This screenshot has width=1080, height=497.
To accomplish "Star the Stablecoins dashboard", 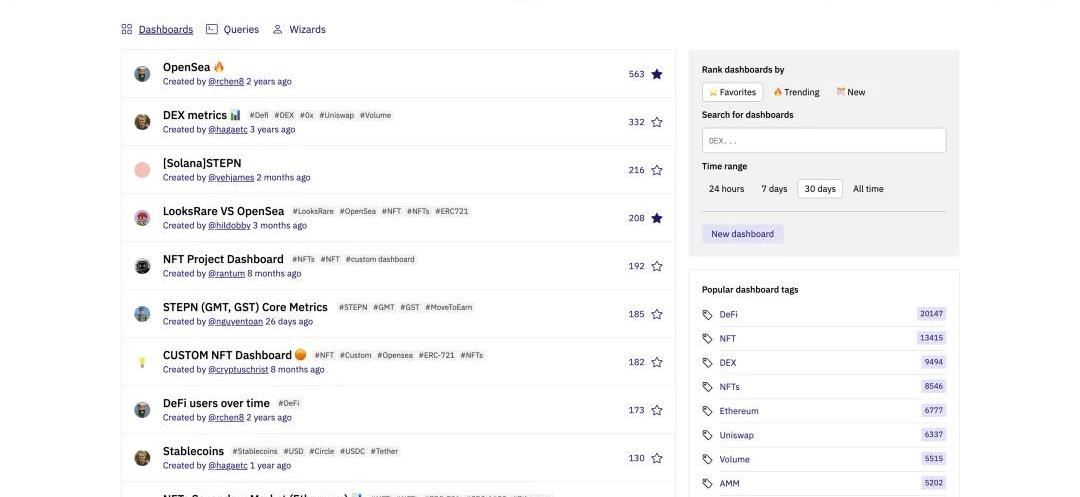I will click(x=657, y=458).
